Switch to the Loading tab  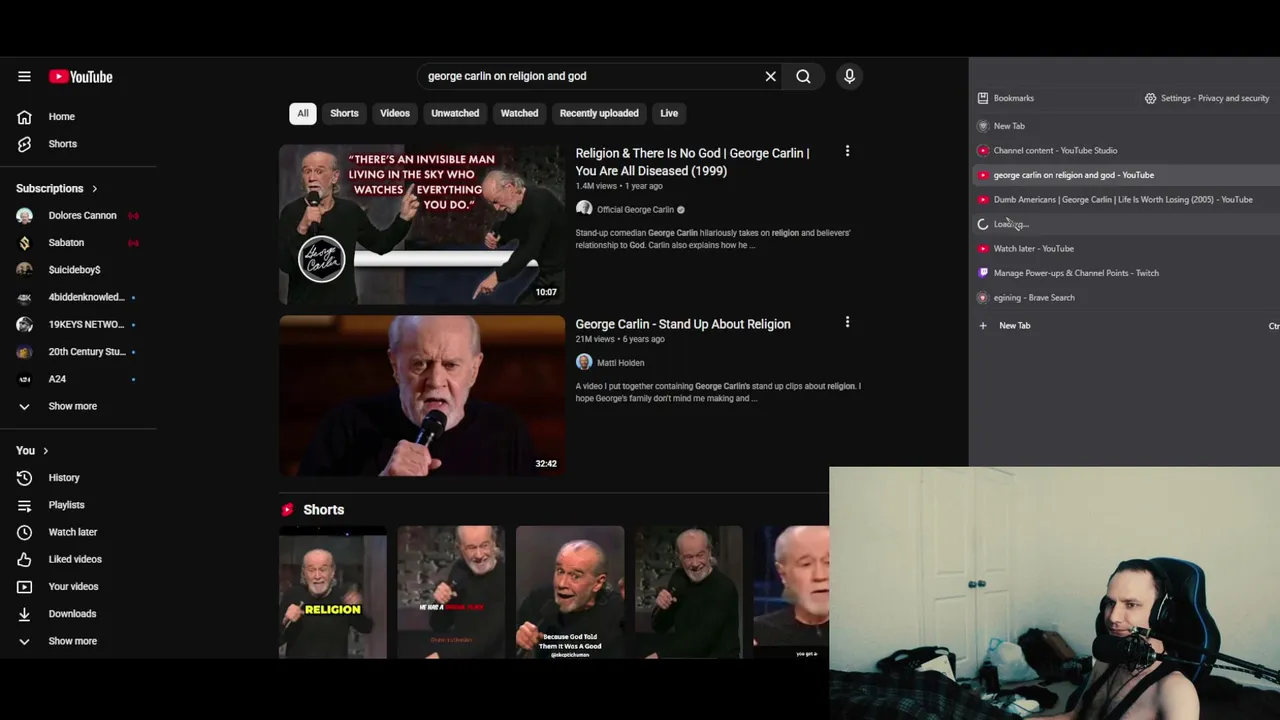[x=1124, y=224]
